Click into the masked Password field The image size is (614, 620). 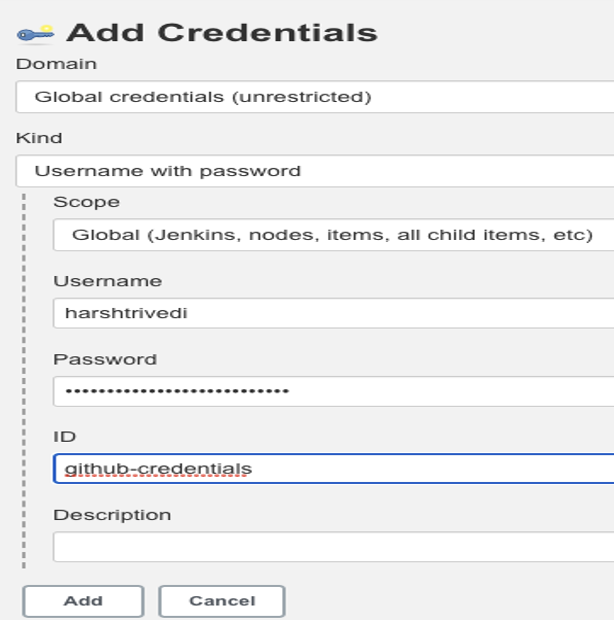point(334,391)
